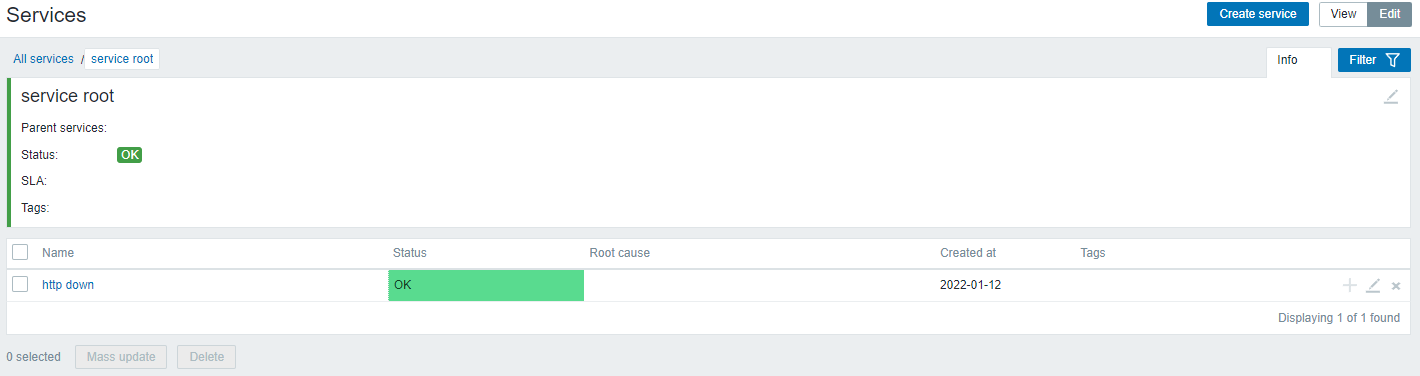Click the green OK status cell
Image resolution: width=1420 pixels, height=376 pixels.
pyautogui.click(x=486, y=285)
